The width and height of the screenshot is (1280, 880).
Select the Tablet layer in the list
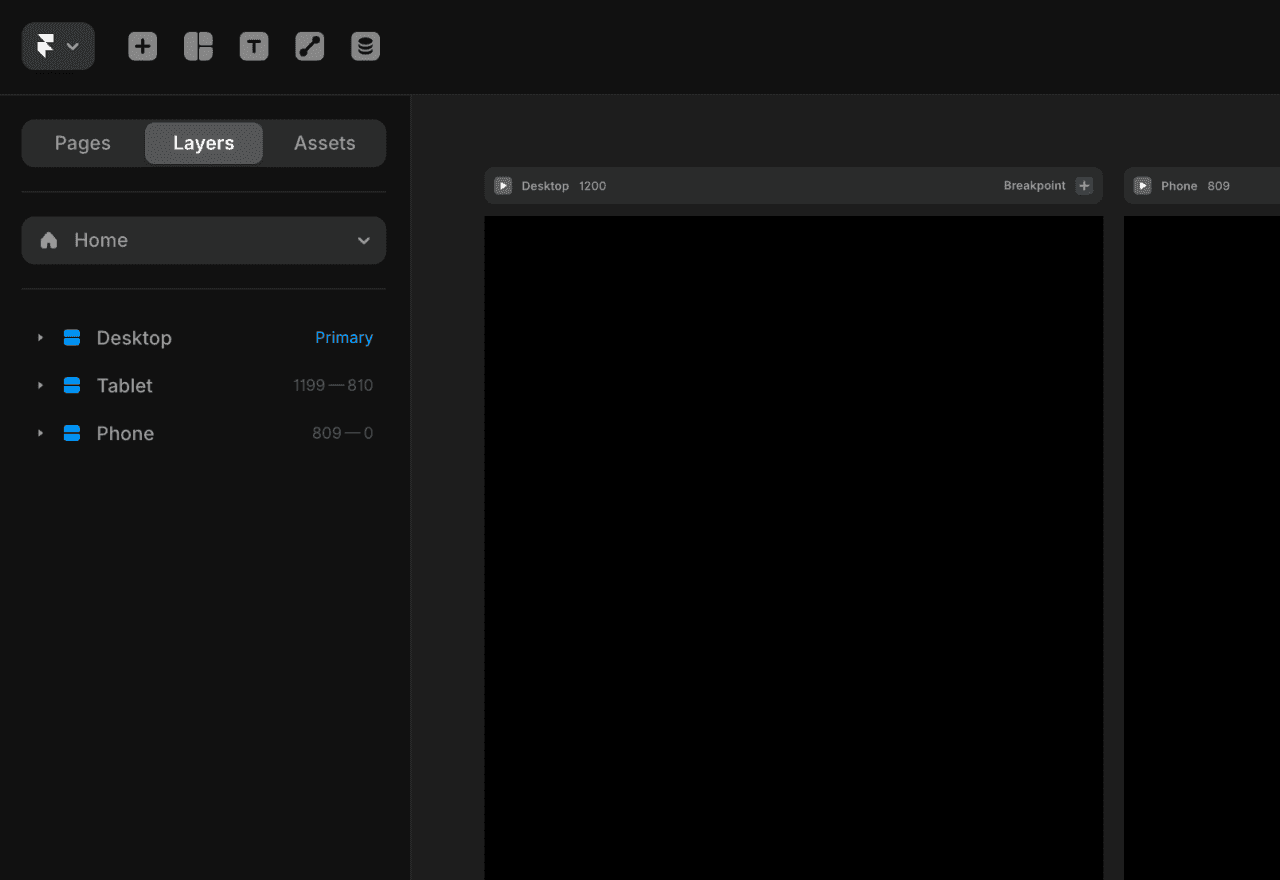coord(204,385)
